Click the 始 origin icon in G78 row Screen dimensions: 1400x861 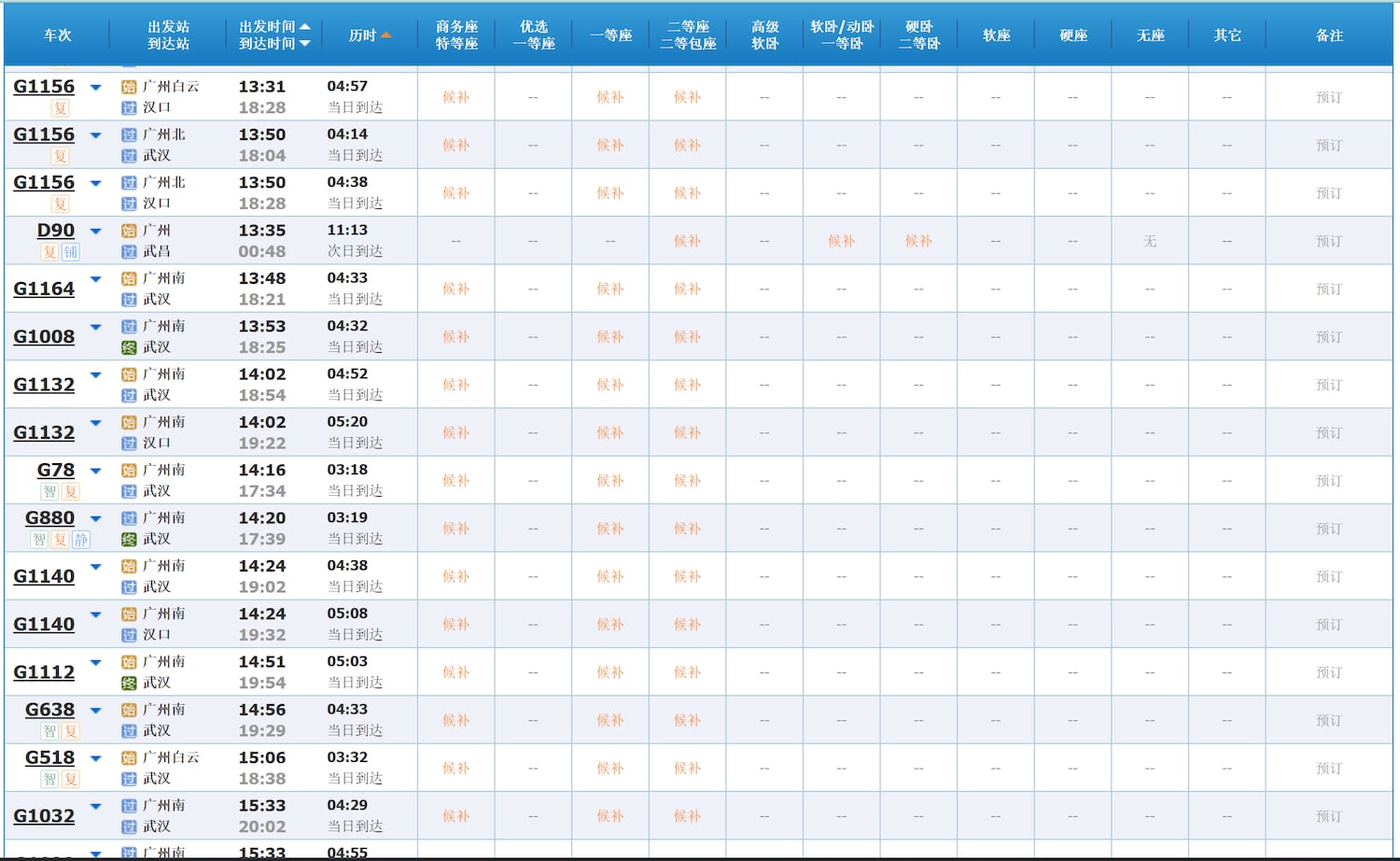tap(129, 470)
